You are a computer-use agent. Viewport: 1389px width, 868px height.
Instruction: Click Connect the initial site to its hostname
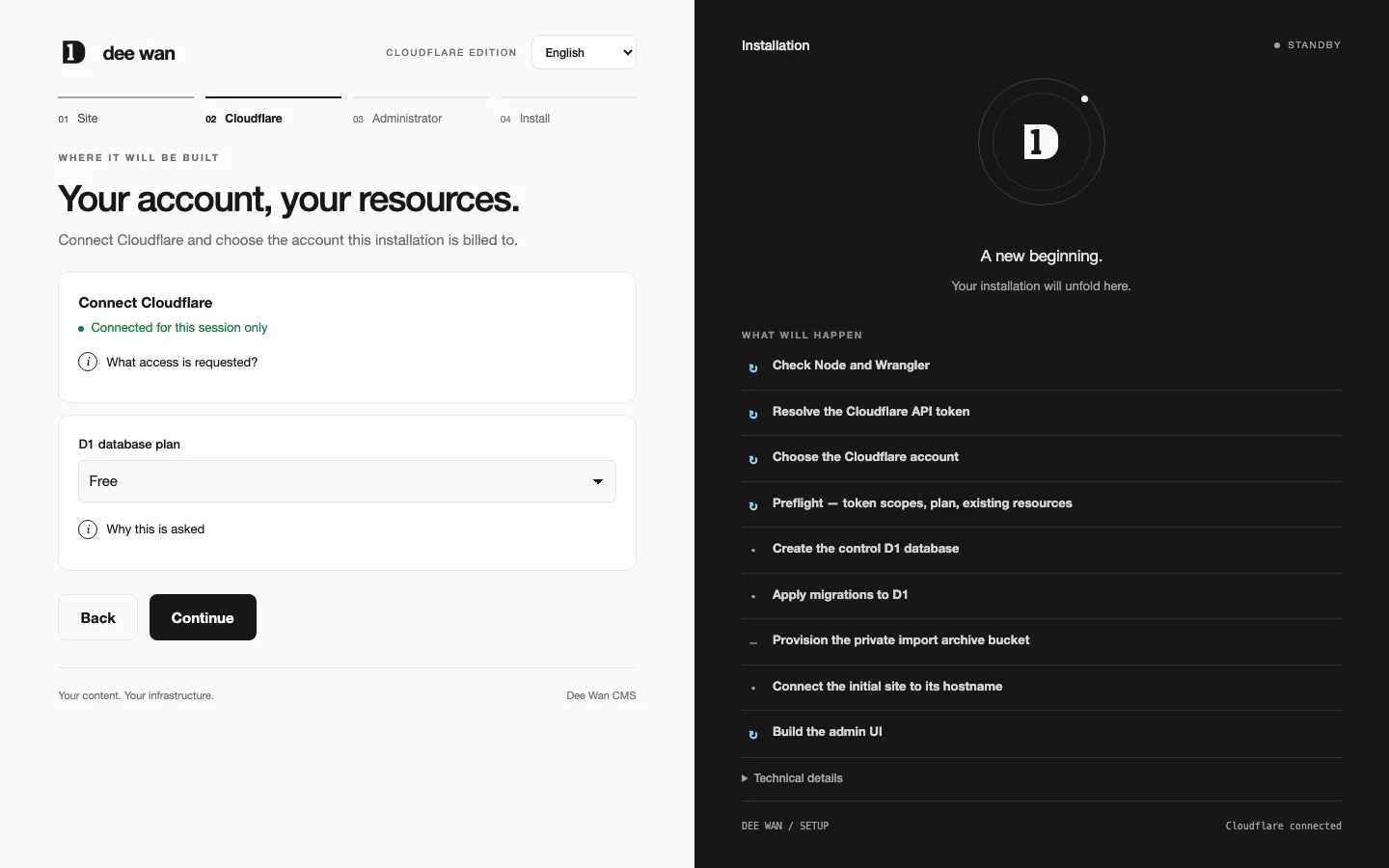tap(1042, 687)
